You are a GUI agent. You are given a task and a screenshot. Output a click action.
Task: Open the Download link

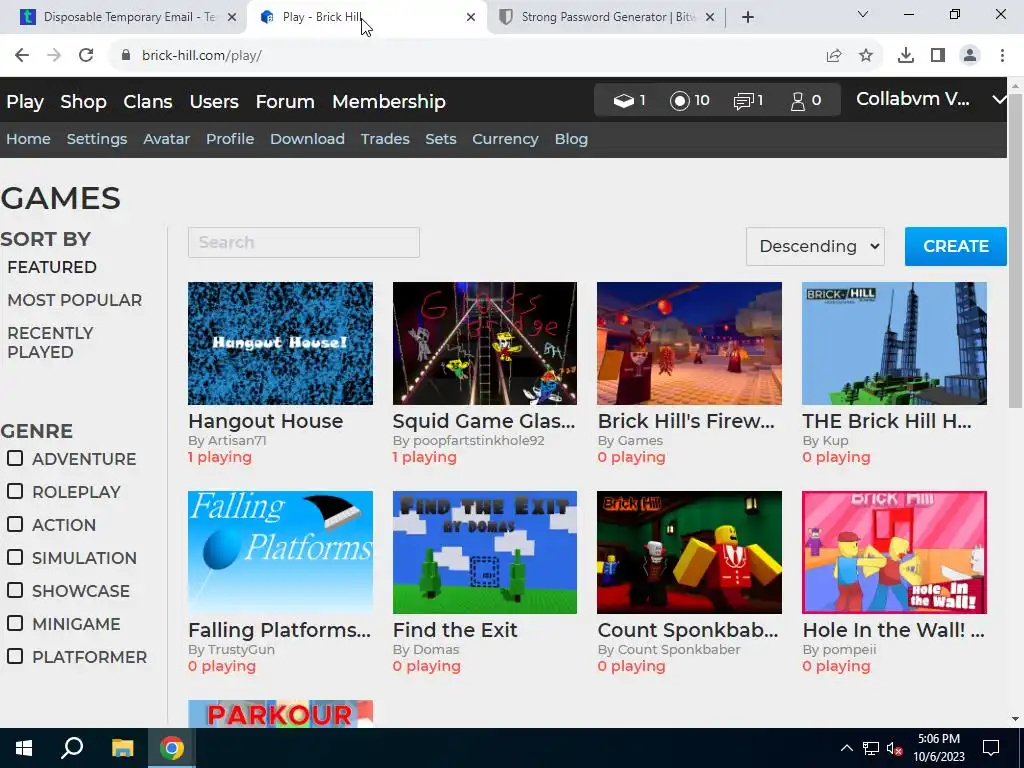pyautogui.click(x=308, y=139)
